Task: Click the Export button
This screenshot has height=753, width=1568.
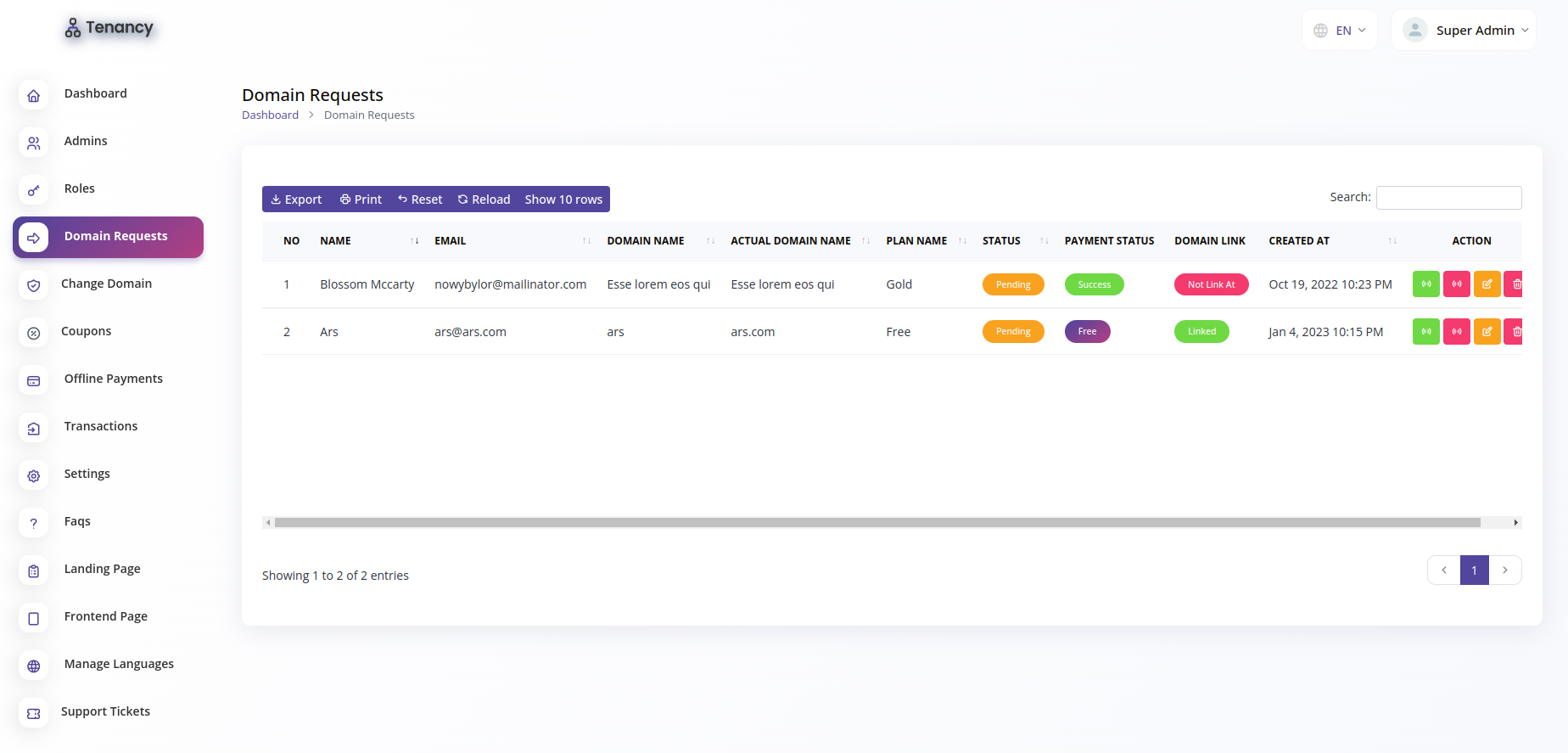Action: pyautogui.click(x=296, y=199)
